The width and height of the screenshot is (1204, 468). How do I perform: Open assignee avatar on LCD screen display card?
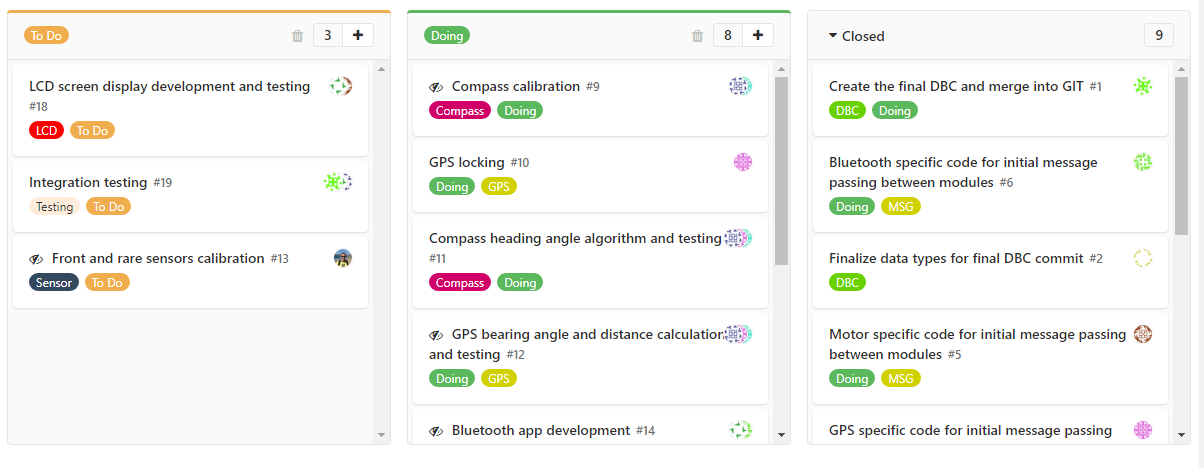click(341, 86)
